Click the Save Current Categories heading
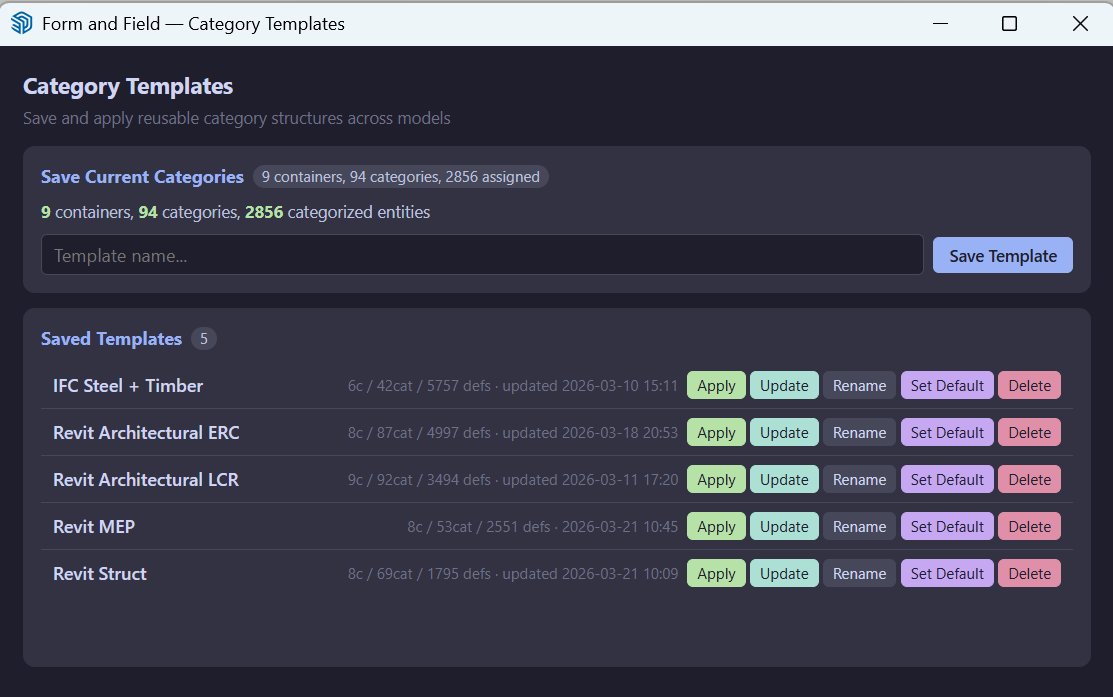 [x=141, y=177]
